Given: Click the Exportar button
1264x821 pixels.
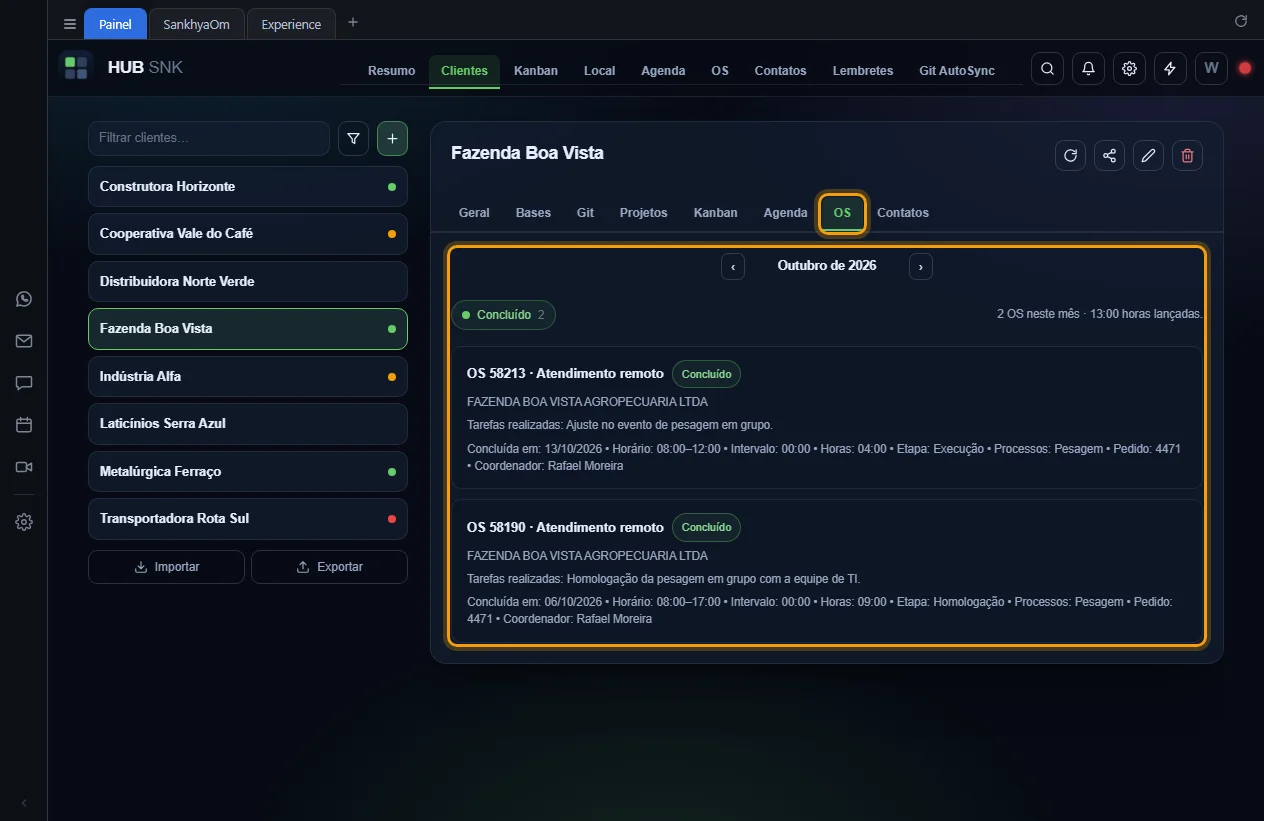Looking at the screenshot, I should coord(329,567).
